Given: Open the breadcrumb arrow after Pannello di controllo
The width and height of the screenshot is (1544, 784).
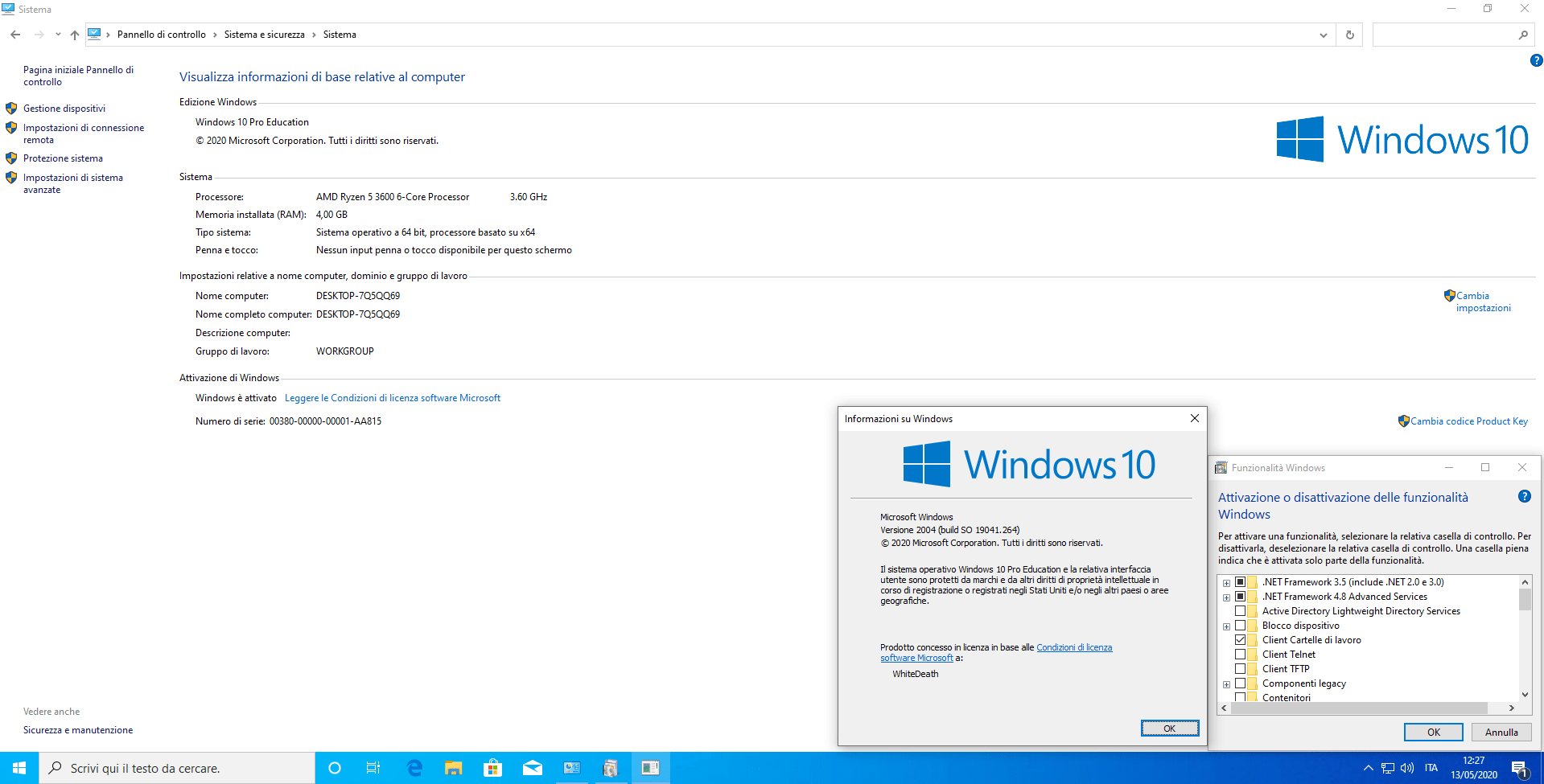Looking at the screenshot, I should pyautogui.click(x=215, y=35).
